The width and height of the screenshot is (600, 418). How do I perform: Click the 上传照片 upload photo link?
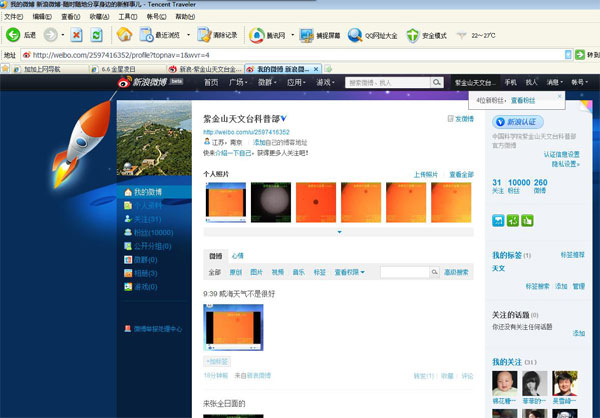425,174
